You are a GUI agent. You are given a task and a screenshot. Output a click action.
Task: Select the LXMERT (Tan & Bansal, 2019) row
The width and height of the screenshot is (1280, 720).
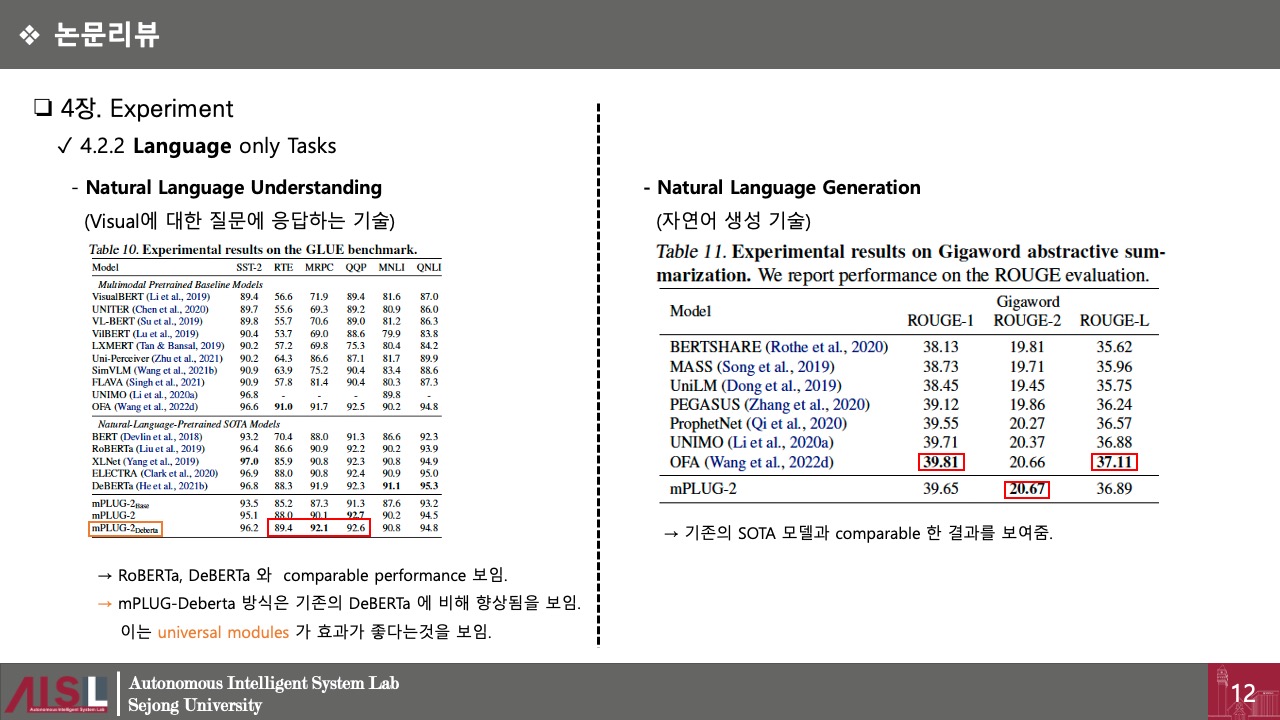[x=265, y=346]
